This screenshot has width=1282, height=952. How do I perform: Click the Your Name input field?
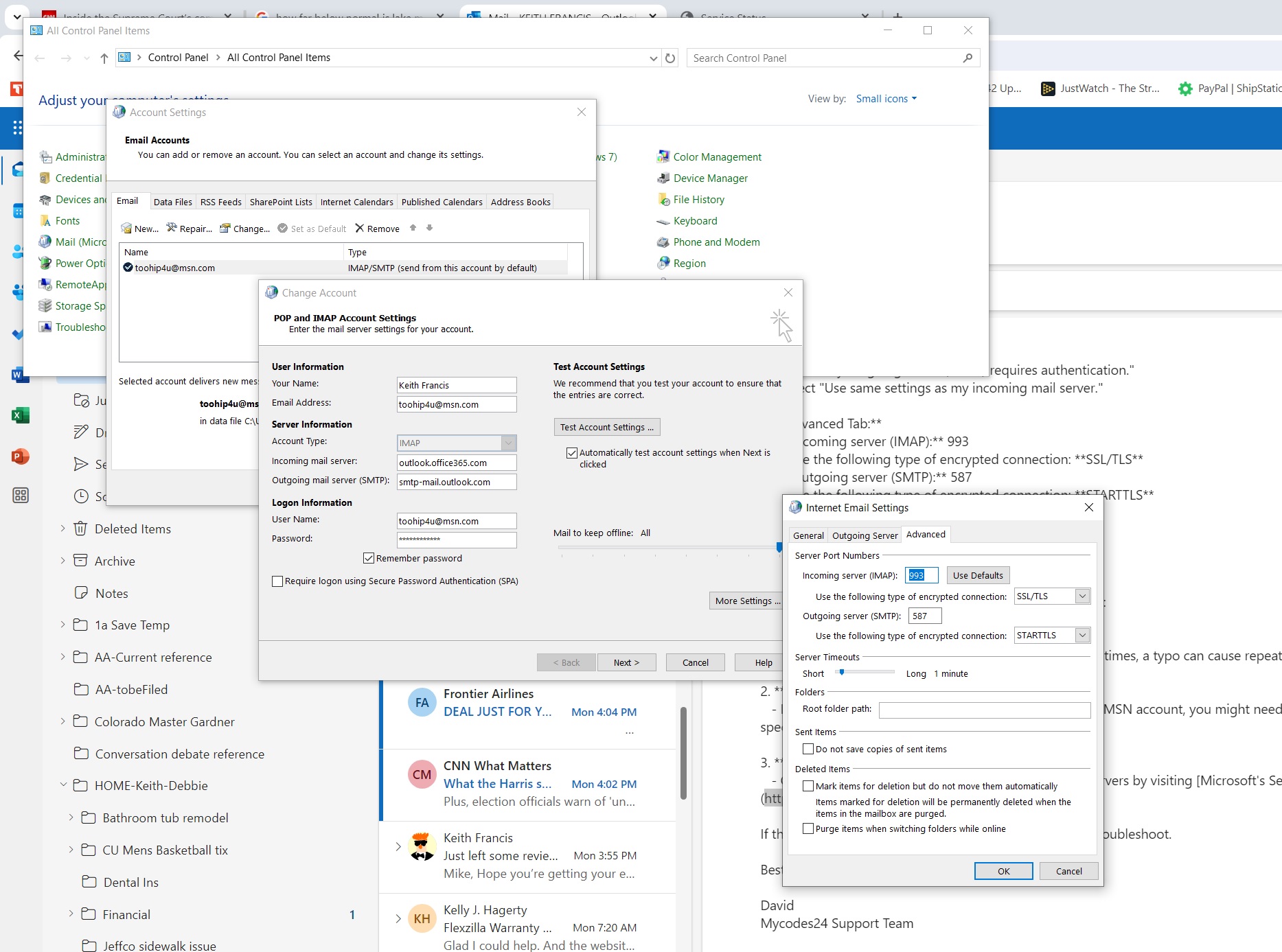coord(457,386)
